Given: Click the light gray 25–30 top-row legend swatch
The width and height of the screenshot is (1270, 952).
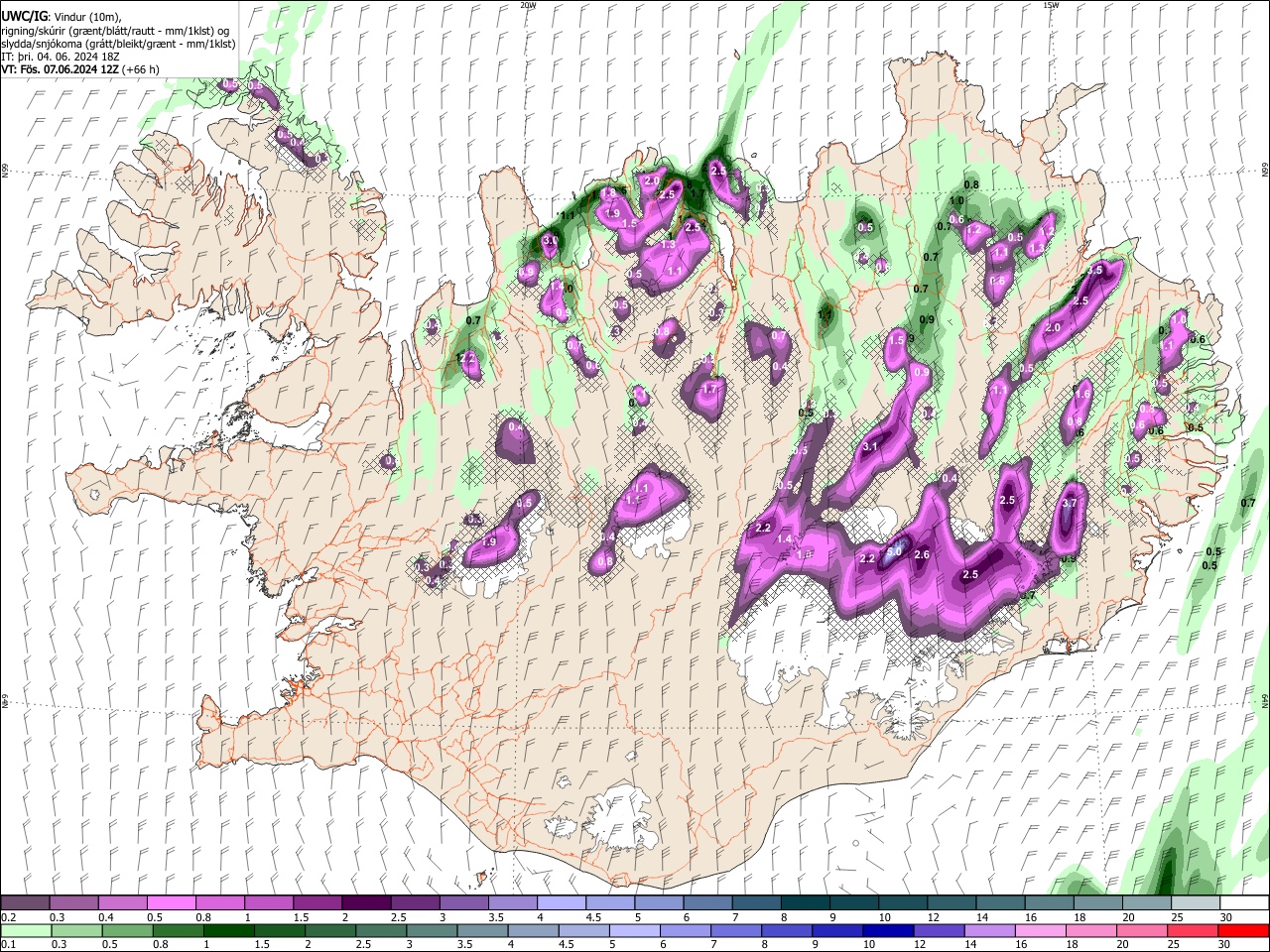Looking at the screenshot, I should click(1196, 903).
